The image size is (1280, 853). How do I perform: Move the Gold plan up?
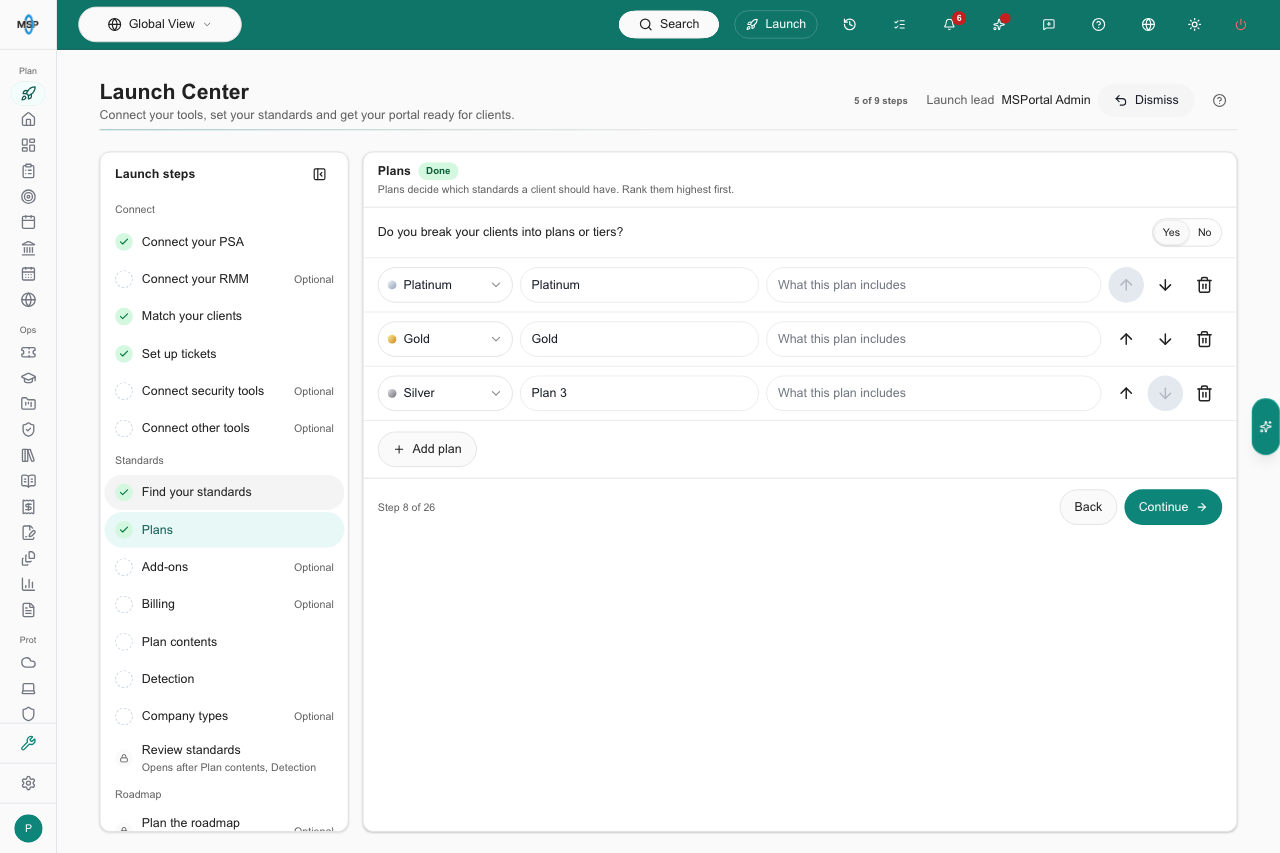pyautogui.click(x=1126, y=339)
